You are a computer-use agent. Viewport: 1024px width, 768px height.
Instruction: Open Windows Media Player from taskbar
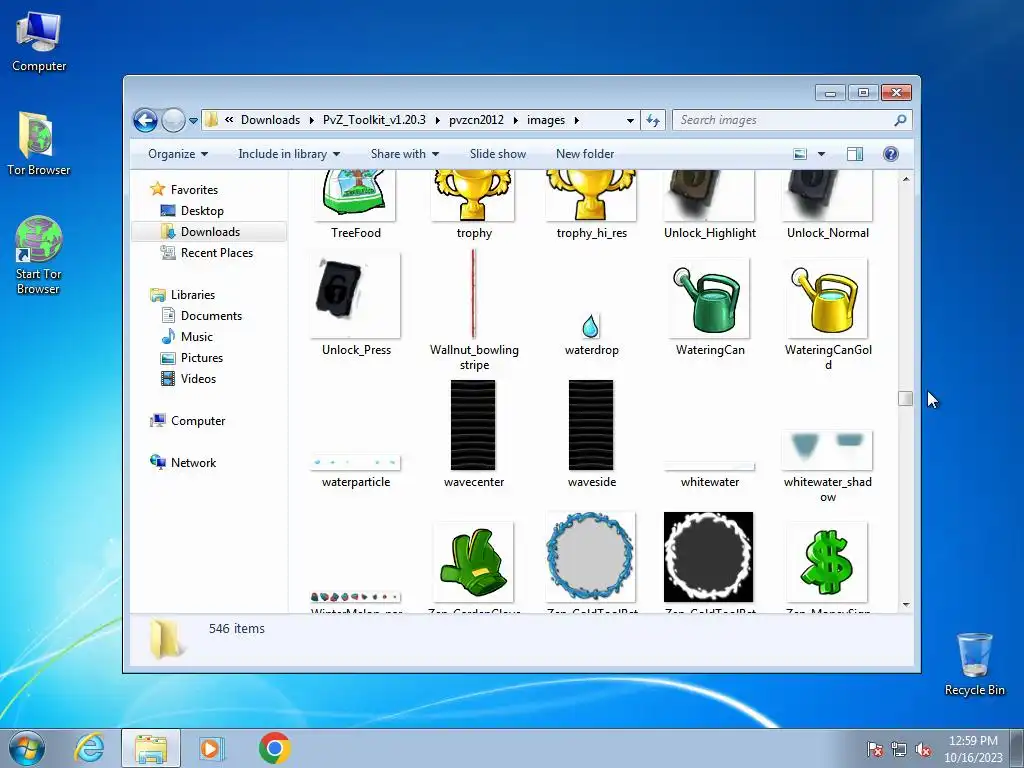[x=211, y=748]
